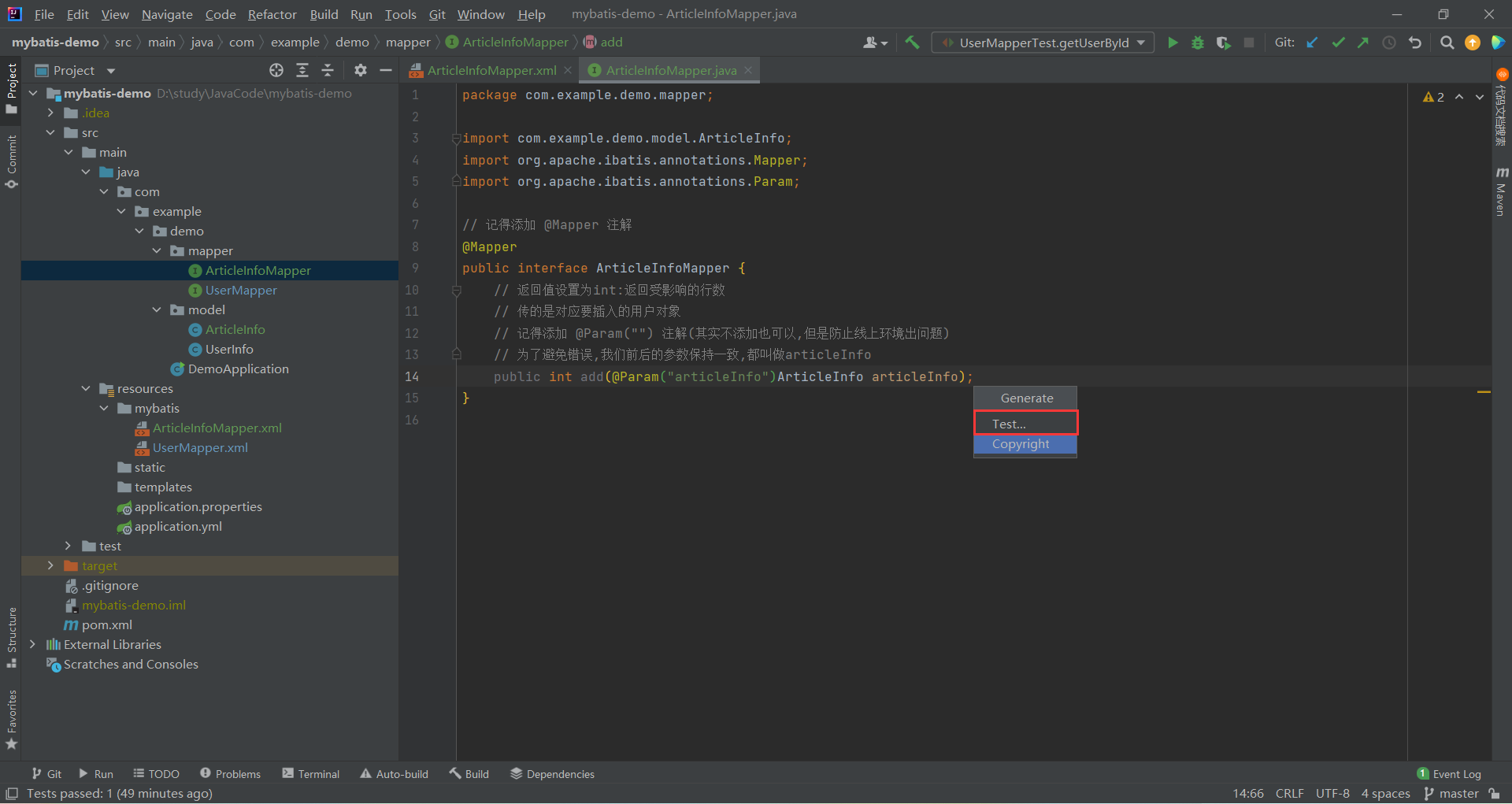Open Dependencies tool window
The width and height of the screenshot is (1512, 804).
tap(552, 774)
